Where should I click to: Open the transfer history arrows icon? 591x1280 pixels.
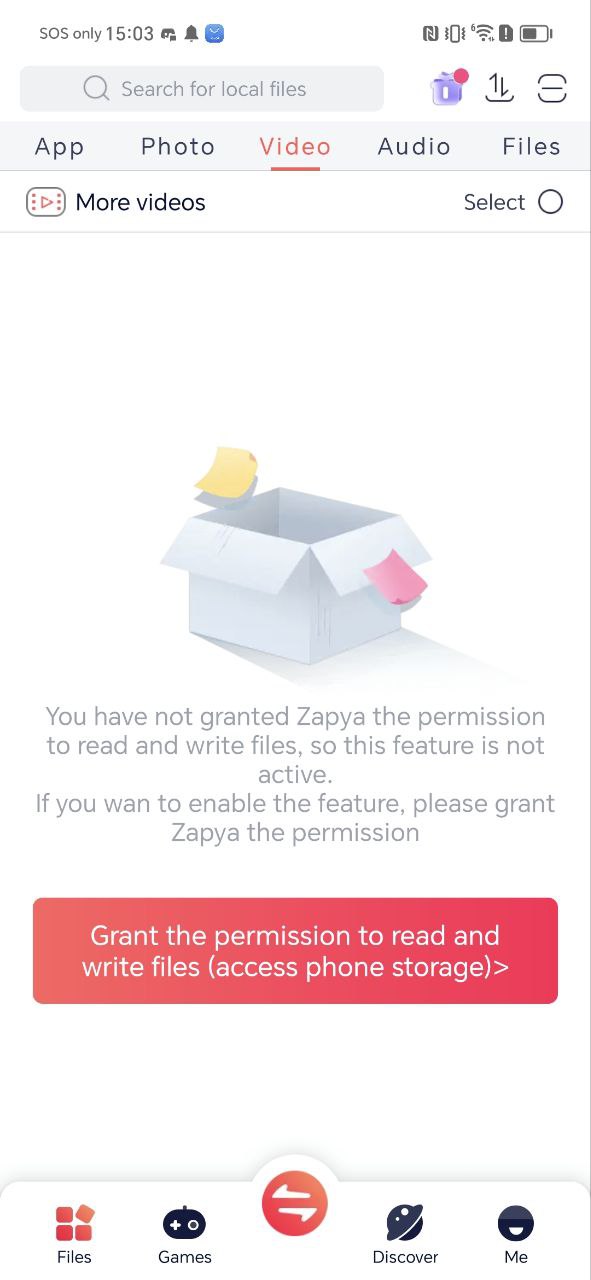pyautogui.click(x=499, y=88)
